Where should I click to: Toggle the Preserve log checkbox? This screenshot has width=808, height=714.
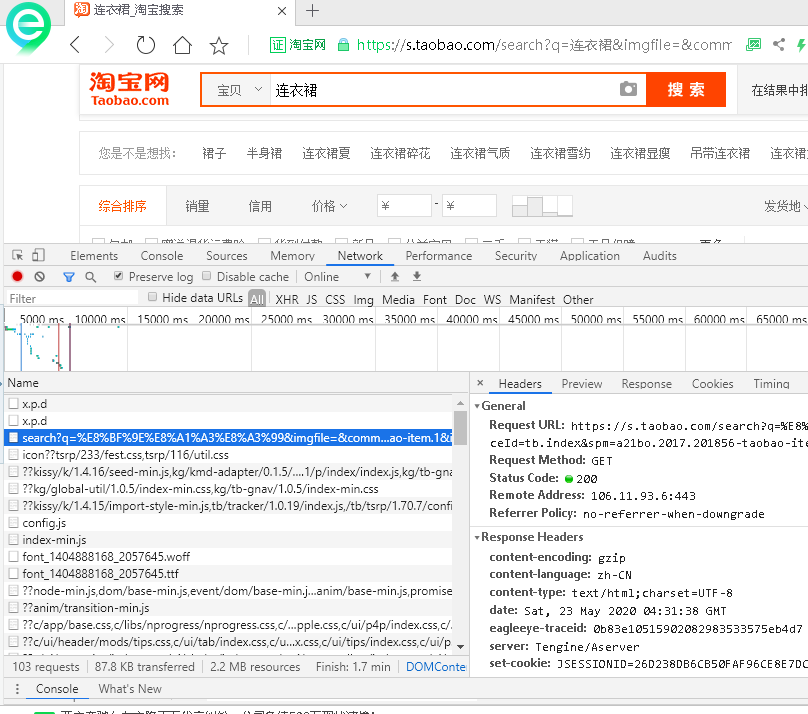pyautogui.click(x=119, y=276)
